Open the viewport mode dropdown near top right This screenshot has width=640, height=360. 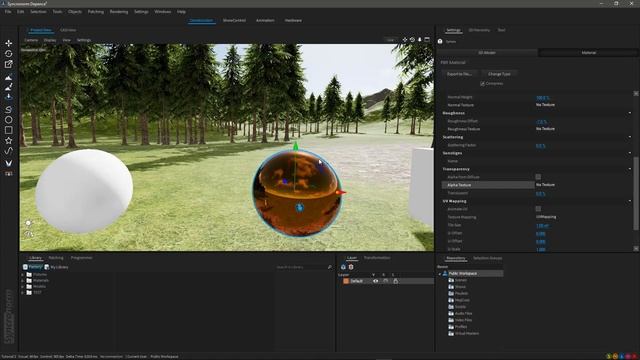coord(391,40)
